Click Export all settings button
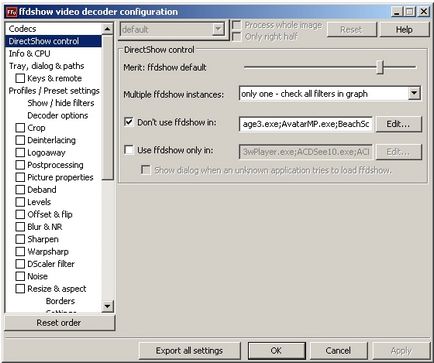The height and width of the screenshot is (363, 434). [189, 351]
